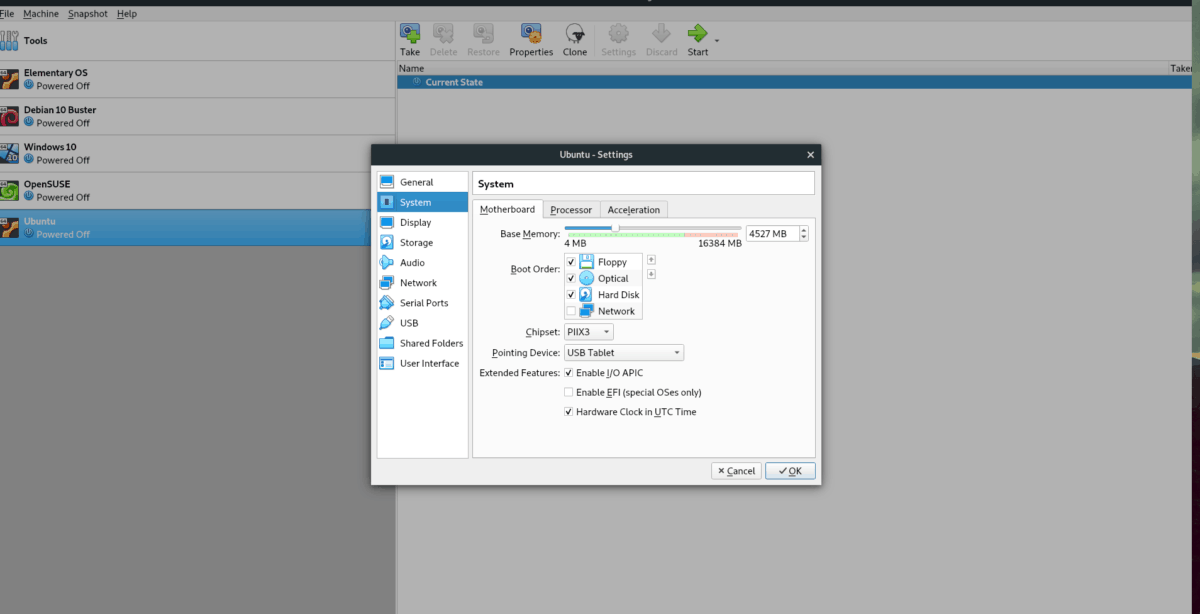Screen dimensions: 1200x614
Task: Open the USB settings category
Action: click(409, 323)
